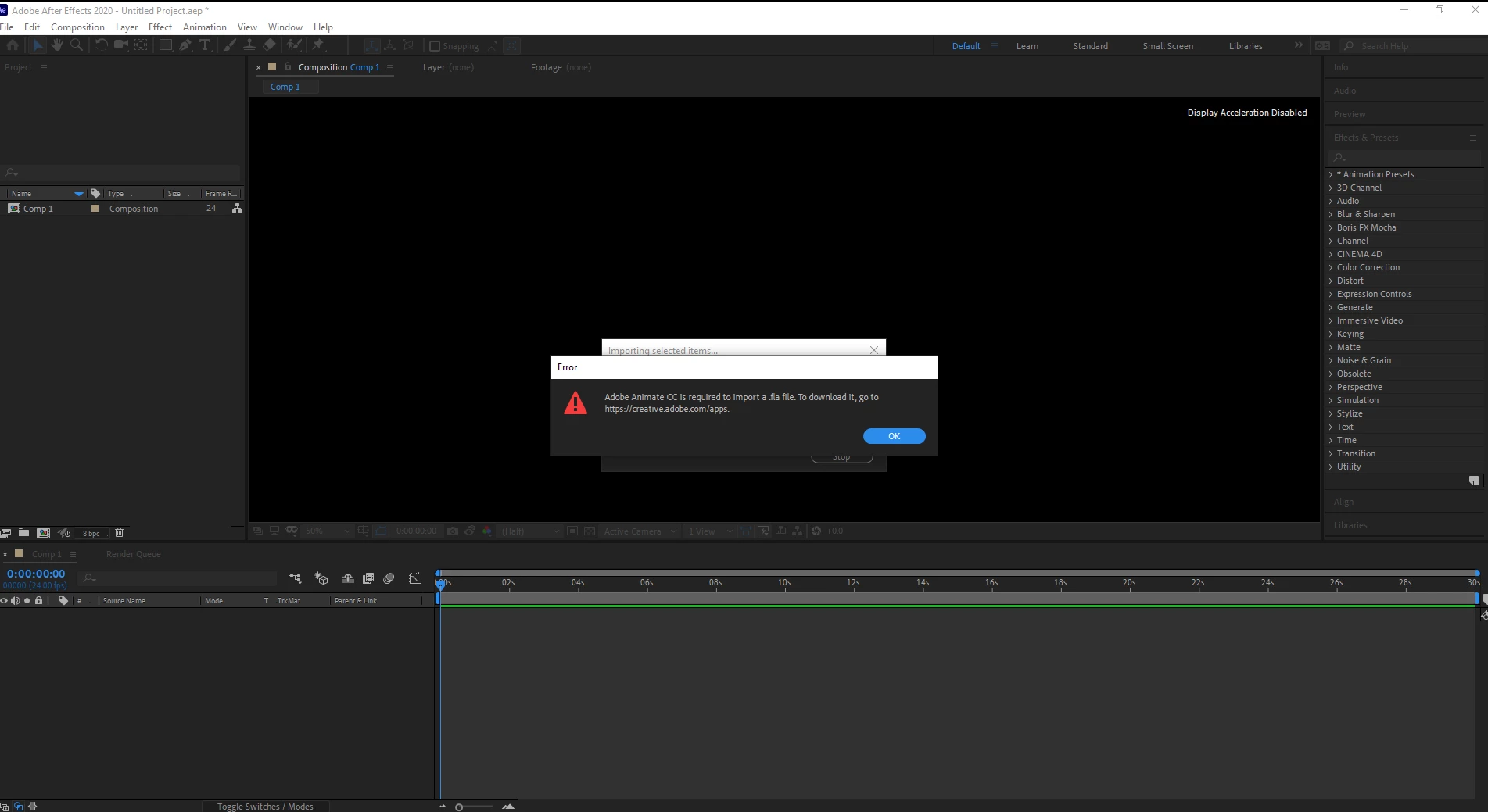
Task: Click the new composition icon in Project panel
Action: [x=44, y=533]
